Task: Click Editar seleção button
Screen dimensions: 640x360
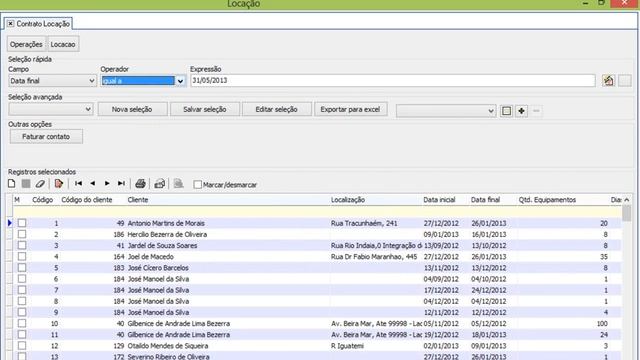Action: pyautogui.click(x=276, y=109)
